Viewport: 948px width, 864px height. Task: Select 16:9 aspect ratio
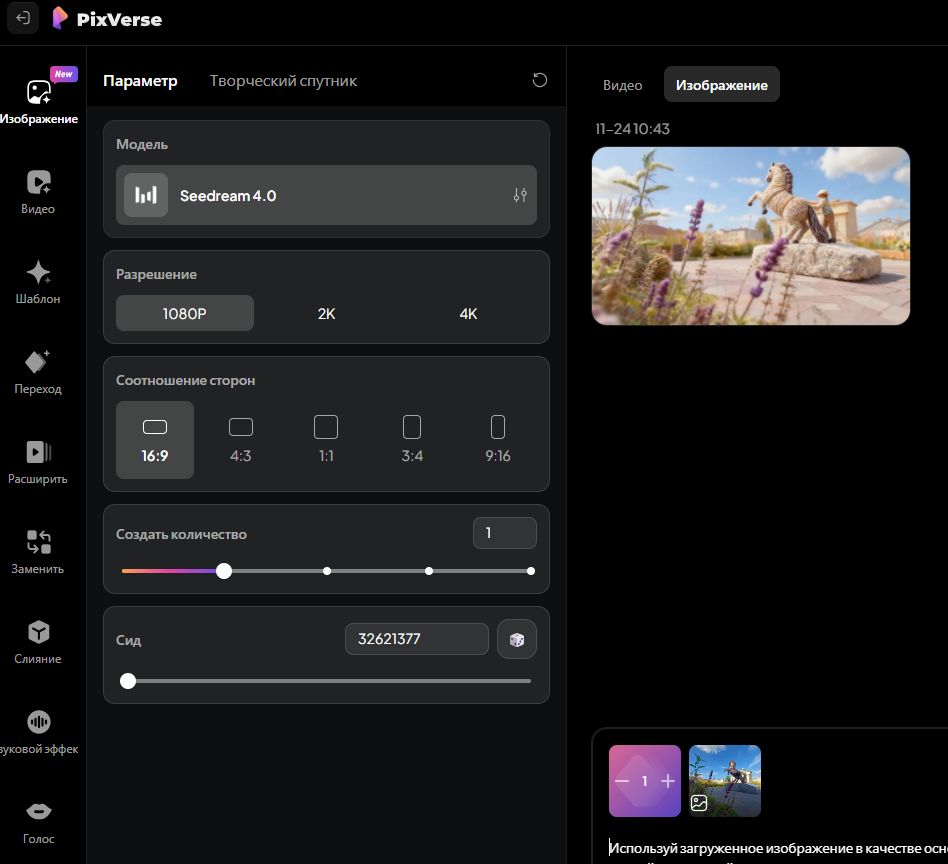tap(155, 440)
